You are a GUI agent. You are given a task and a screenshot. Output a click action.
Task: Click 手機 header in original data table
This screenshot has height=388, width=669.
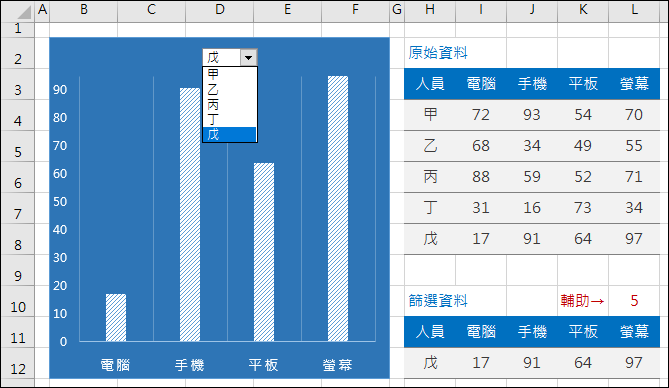532,84
